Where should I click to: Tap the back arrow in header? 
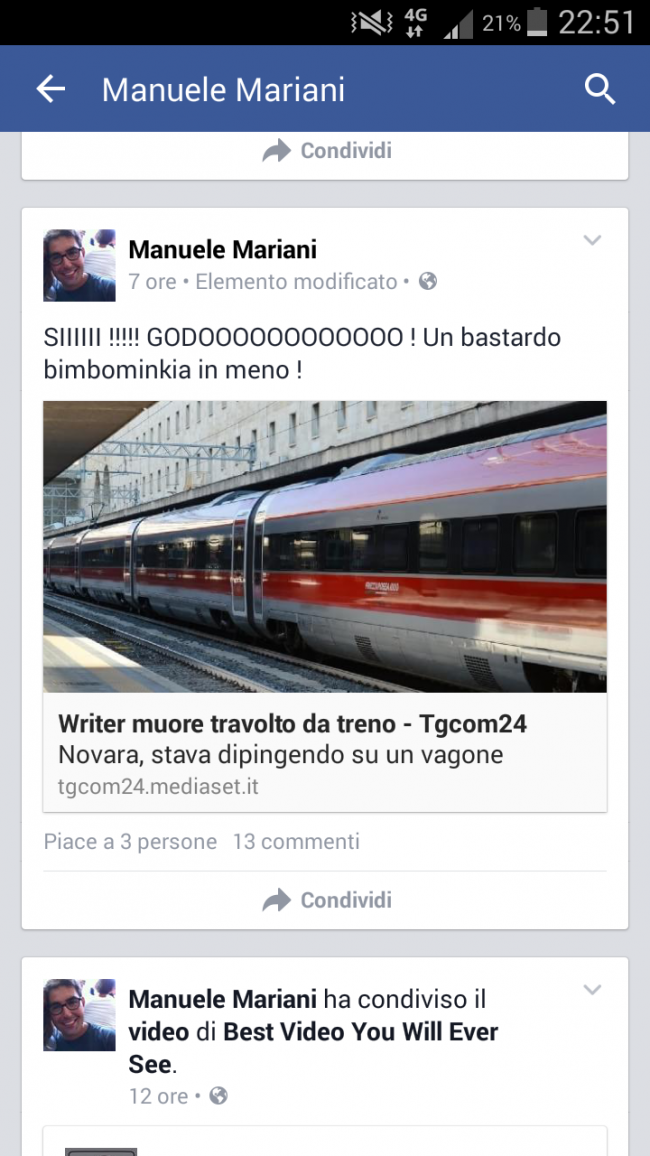click(x=51, y=89)
